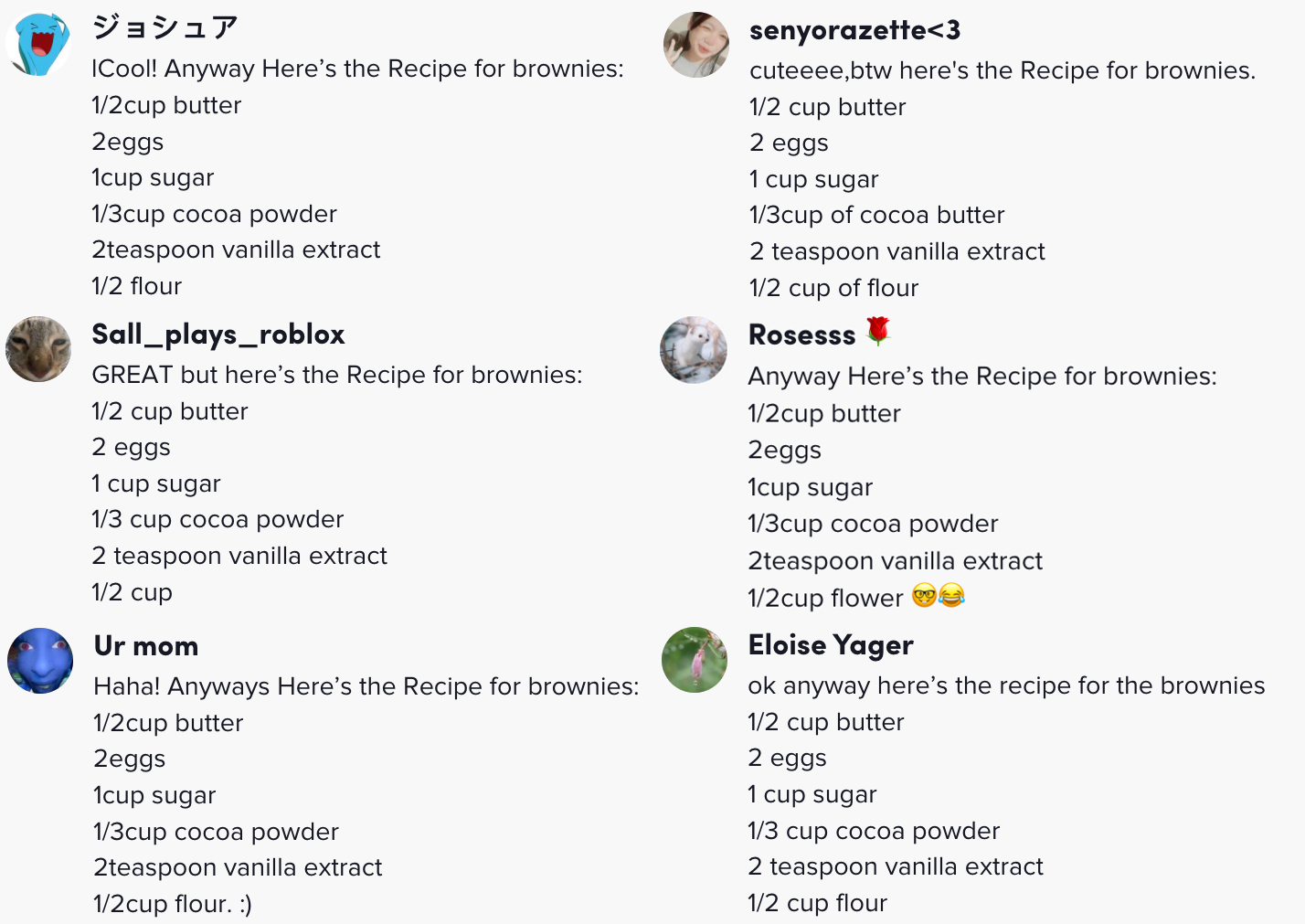Open the white squirrel avatar of Rosesss

pos(694,350)
